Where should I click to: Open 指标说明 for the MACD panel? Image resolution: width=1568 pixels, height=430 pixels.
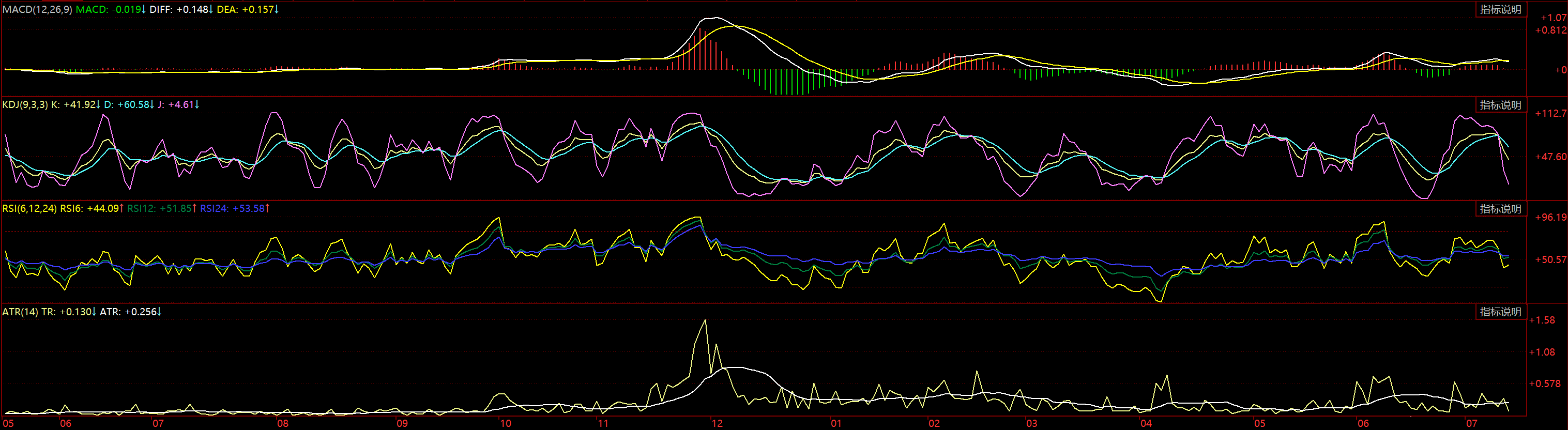[x=1500, y=10]
